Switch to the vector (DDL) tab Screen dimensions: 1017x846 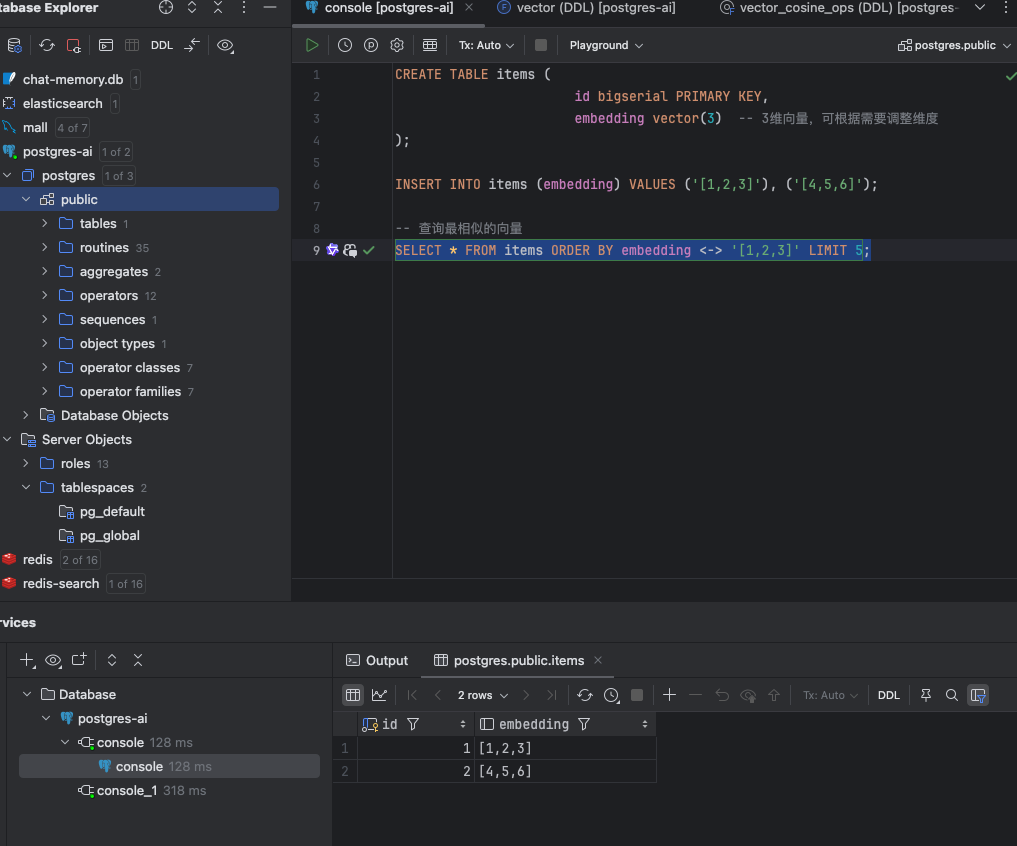coord(586,8)
